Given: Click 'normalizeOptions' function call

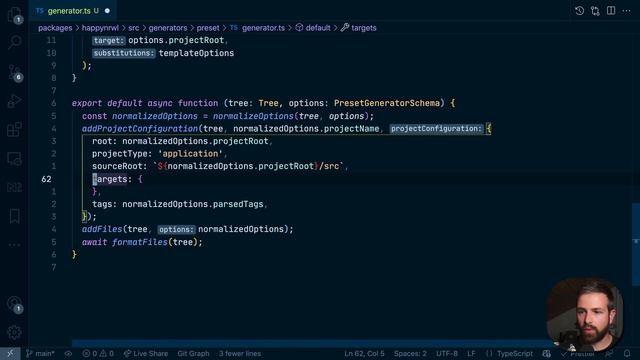Looking at the screenshot, I should point(253,116).
